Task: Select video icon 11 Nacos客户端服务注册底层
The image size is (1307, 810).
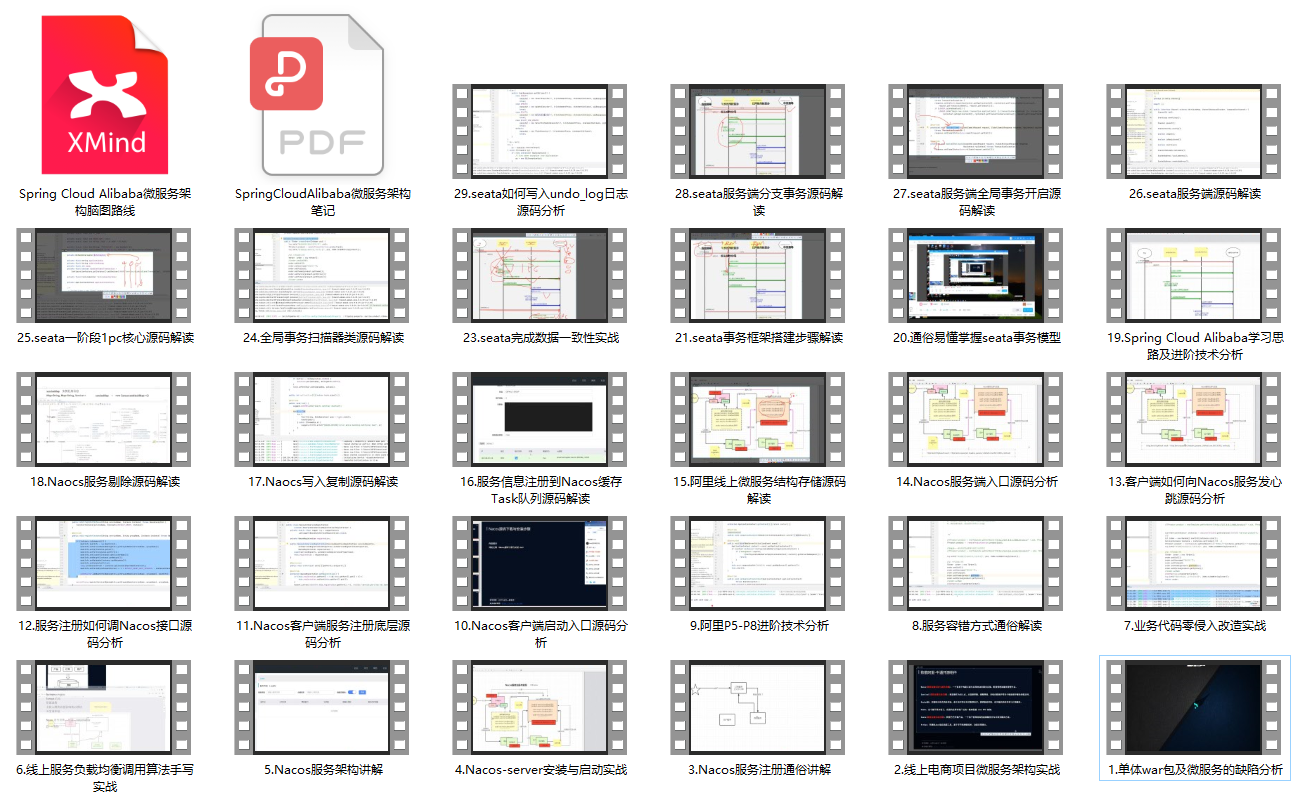Action: (323, 563)
